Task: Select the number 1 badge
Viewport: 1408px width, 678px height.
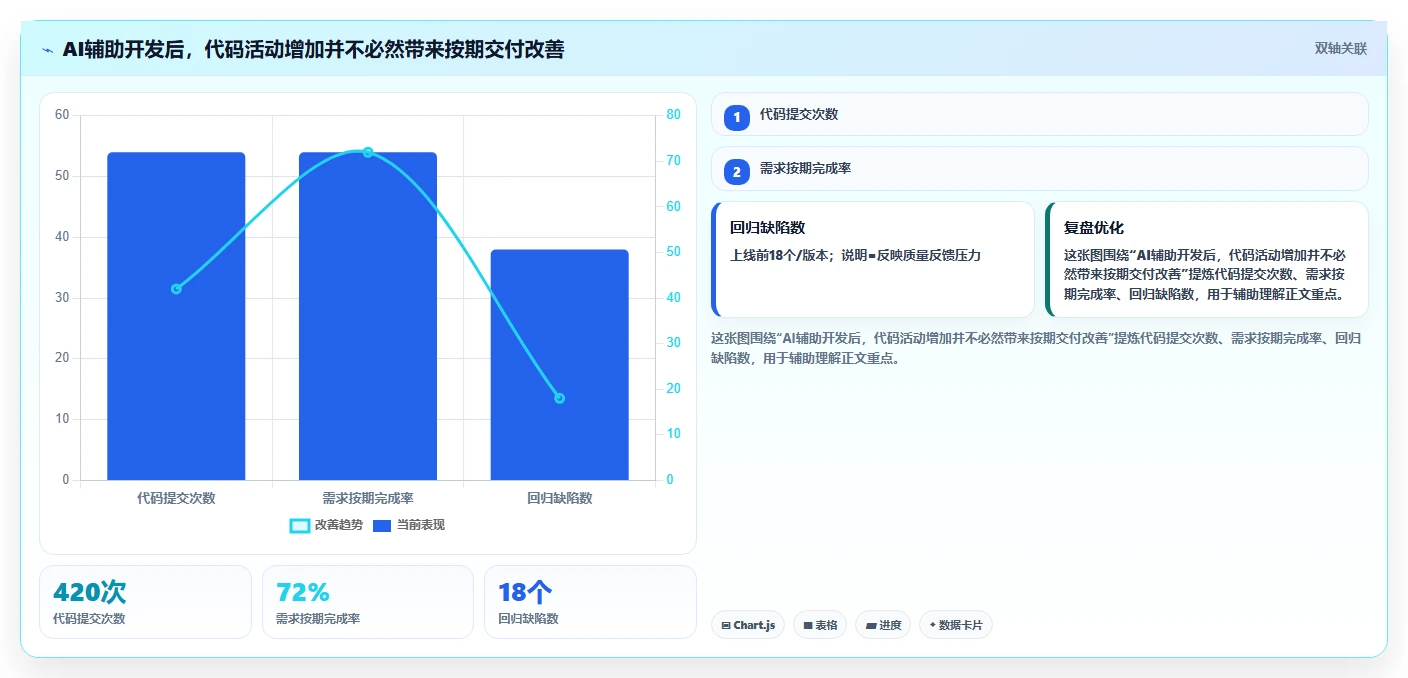Action: tap(737, 117)
